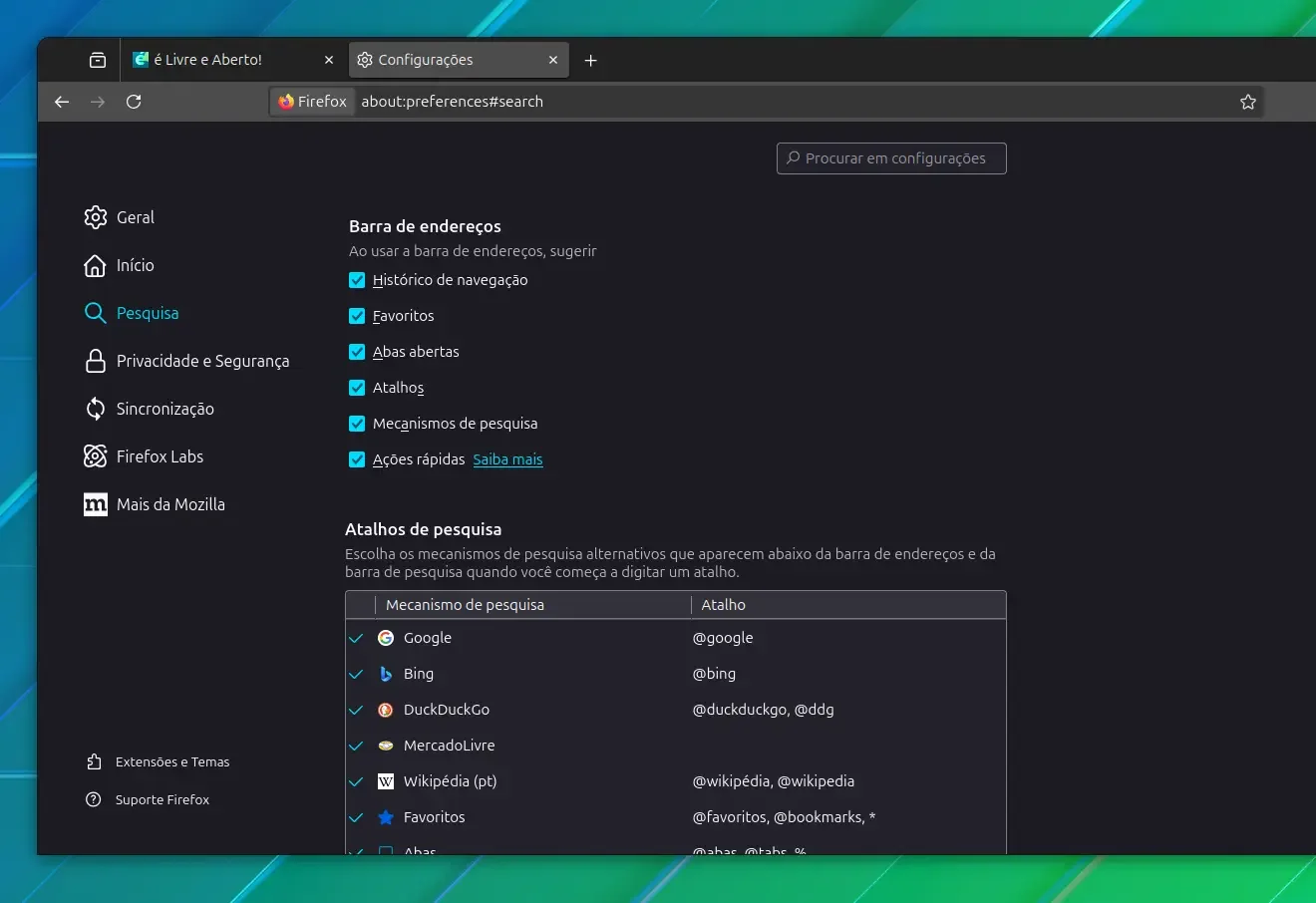Go to Privacidade e Segurança settings
1316x903 pixels.
202,361
